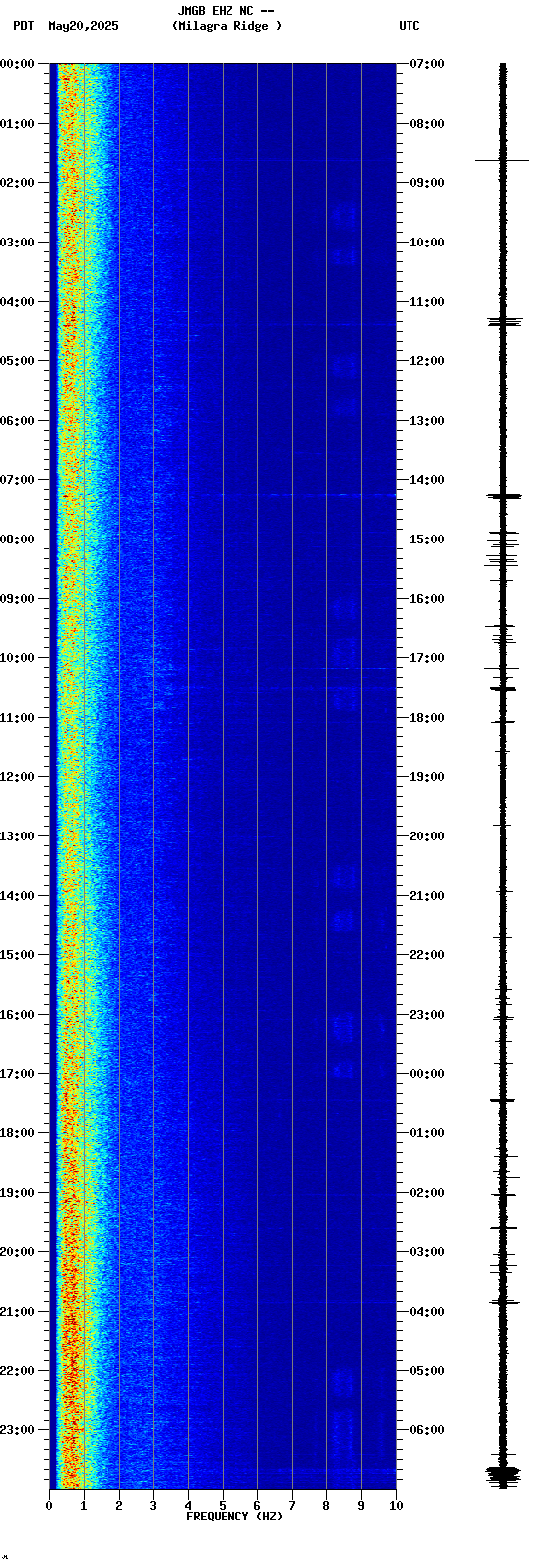Click the '23:00' PDT time label on left axis
This screenshot has height=1568, width=546.
[17, 1430]
